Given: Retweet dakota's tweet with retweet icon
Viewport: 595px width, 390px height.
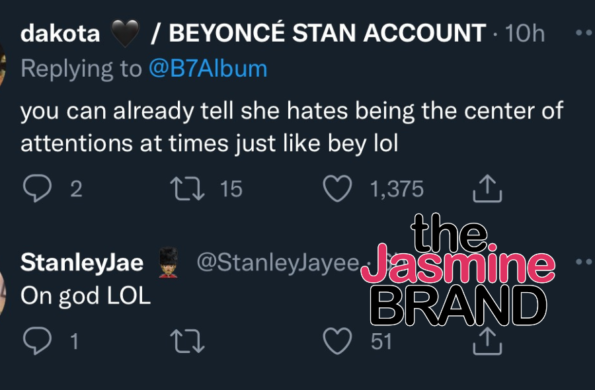Looking at the screenshot, I should pyautogui.click(x=187, y=189).
